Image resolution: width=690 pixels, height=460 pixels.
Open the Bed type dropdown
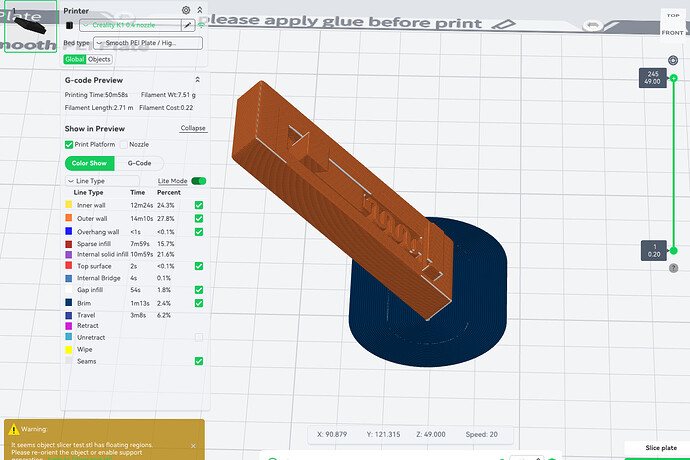click(x=146, y=42)
